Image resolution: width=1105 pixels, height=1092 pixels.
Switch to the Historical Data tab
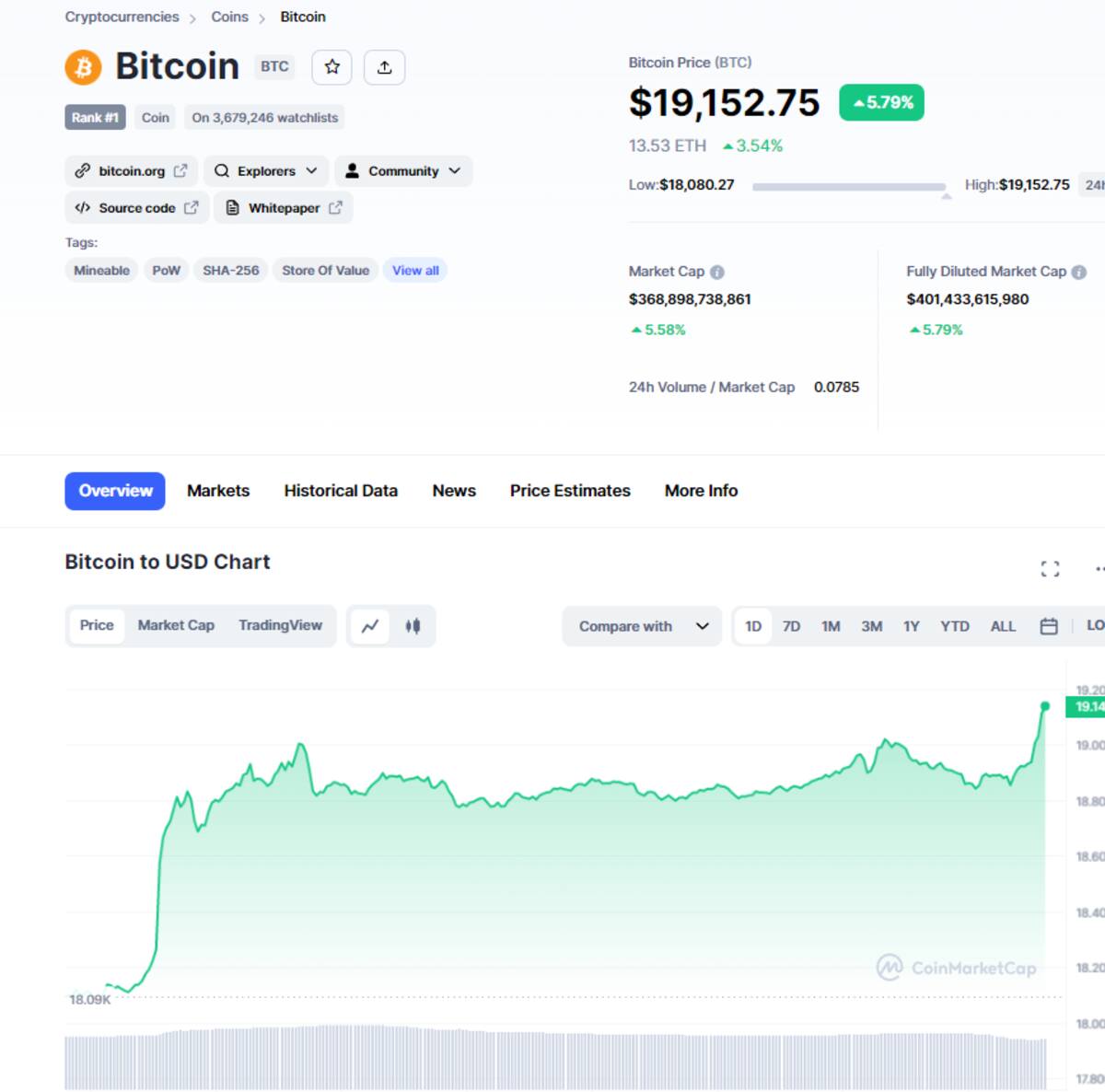click(x=341, y=491)
